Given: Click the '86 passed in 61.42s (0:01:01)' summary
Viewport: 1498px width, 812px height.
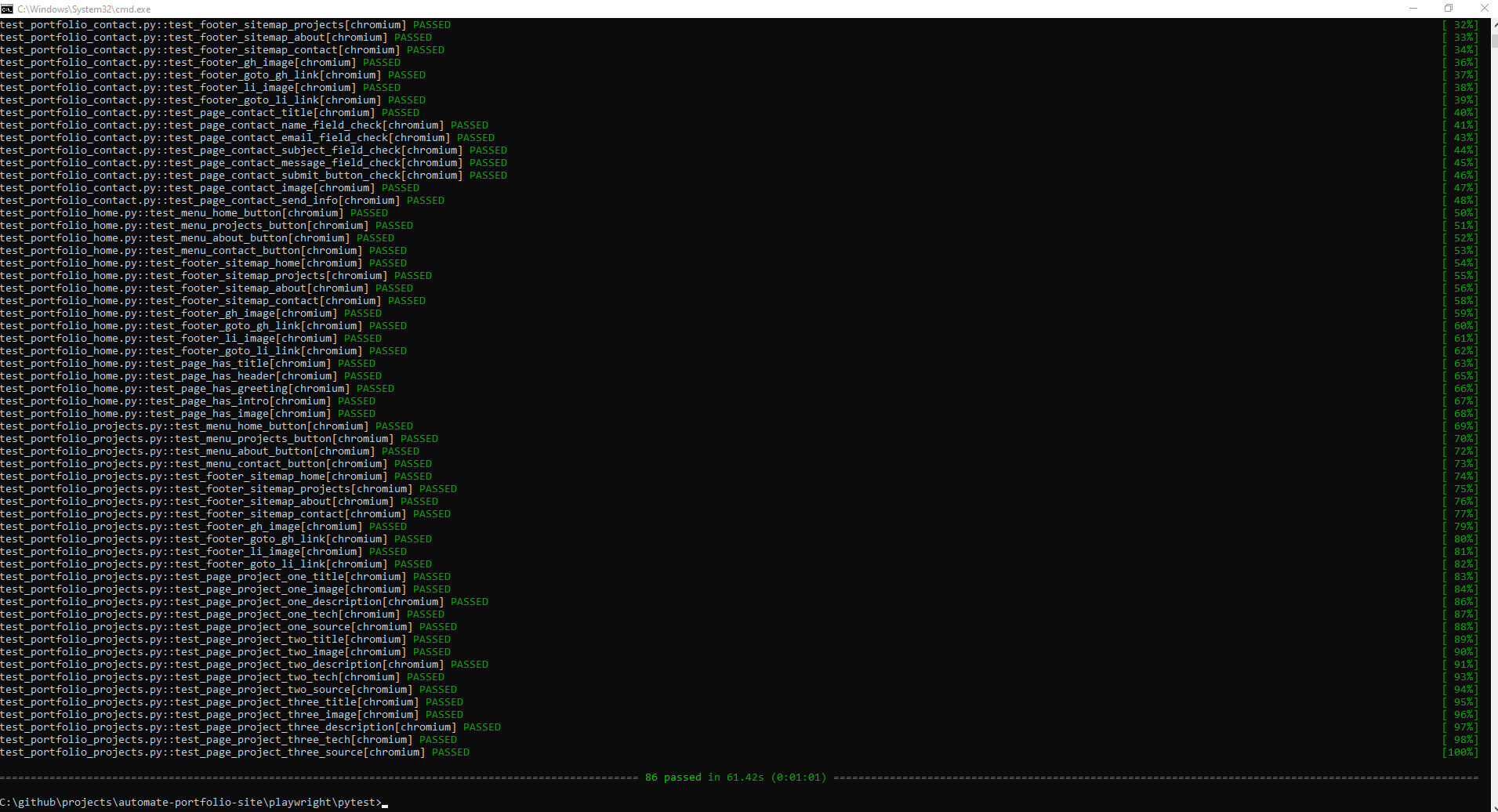Looking at the screenshot, I should coord(735,778).
